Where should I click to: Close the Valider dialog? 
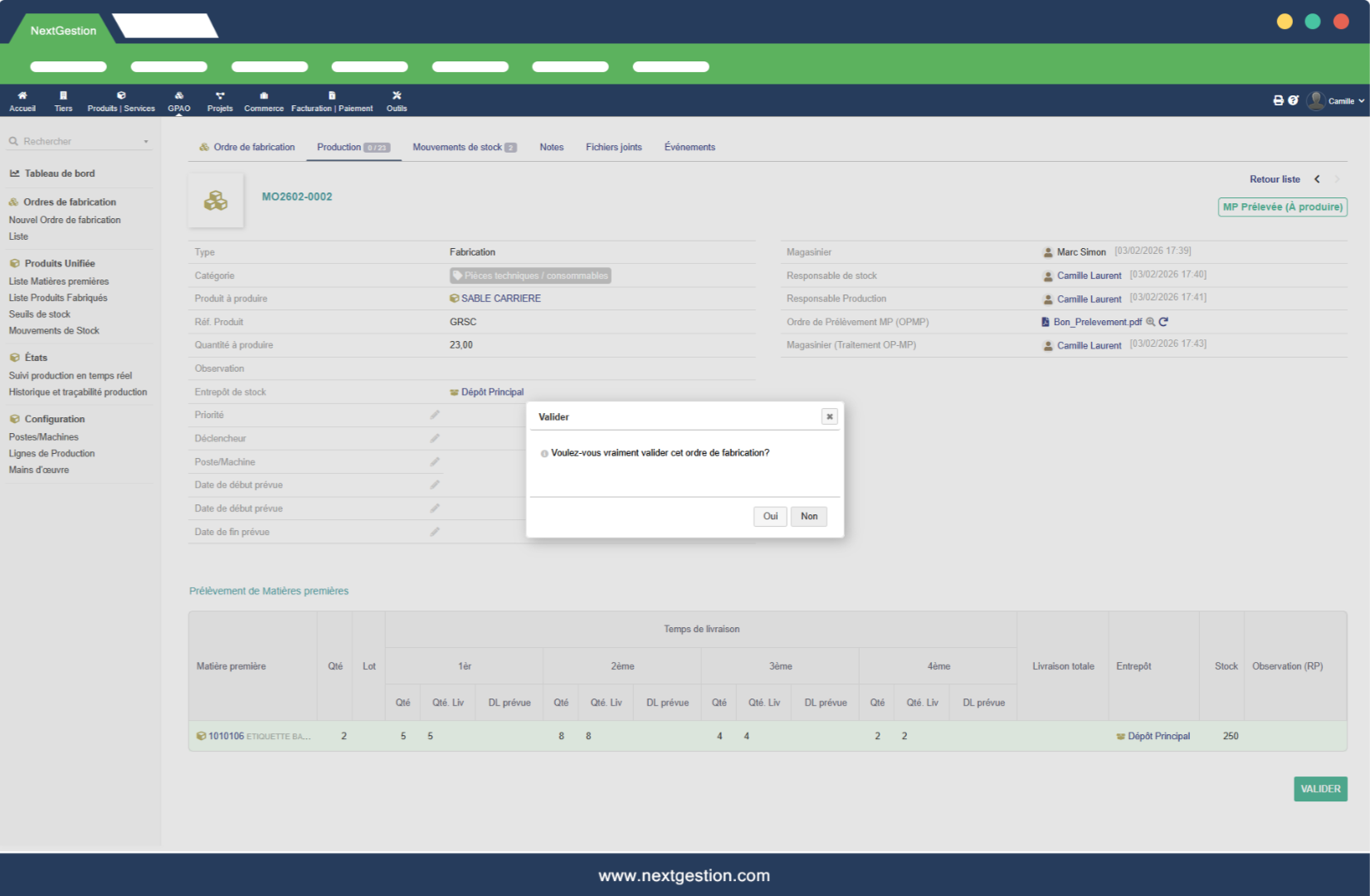(x=829, y=416)
